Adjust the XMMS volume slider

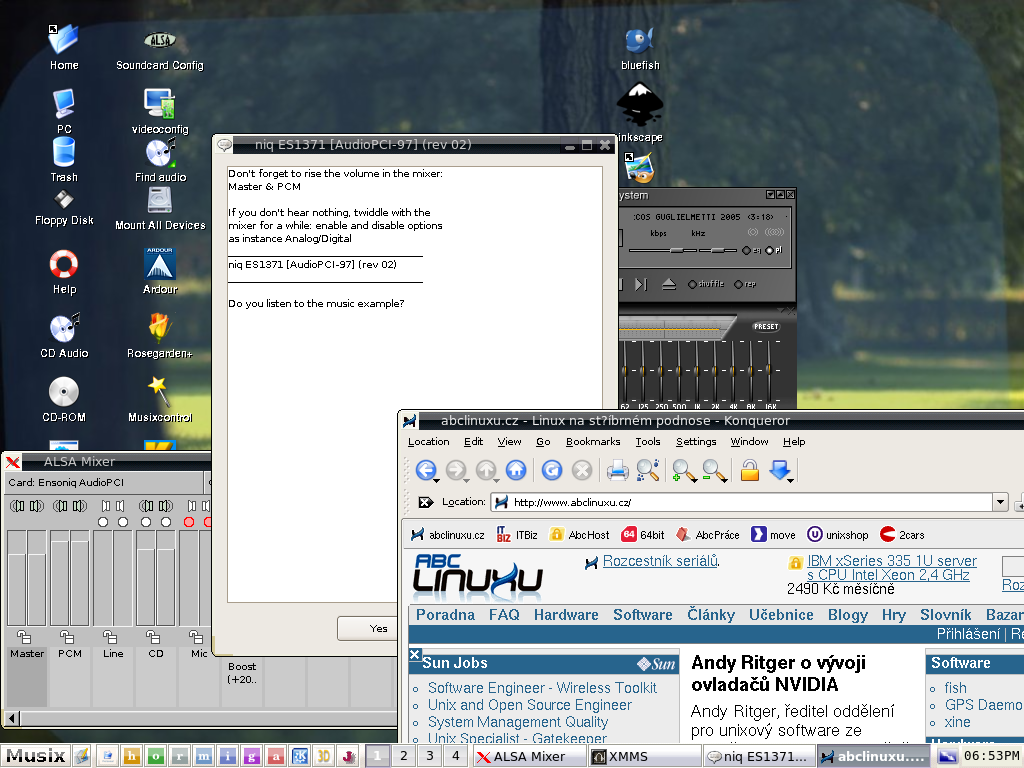(664, 250)
